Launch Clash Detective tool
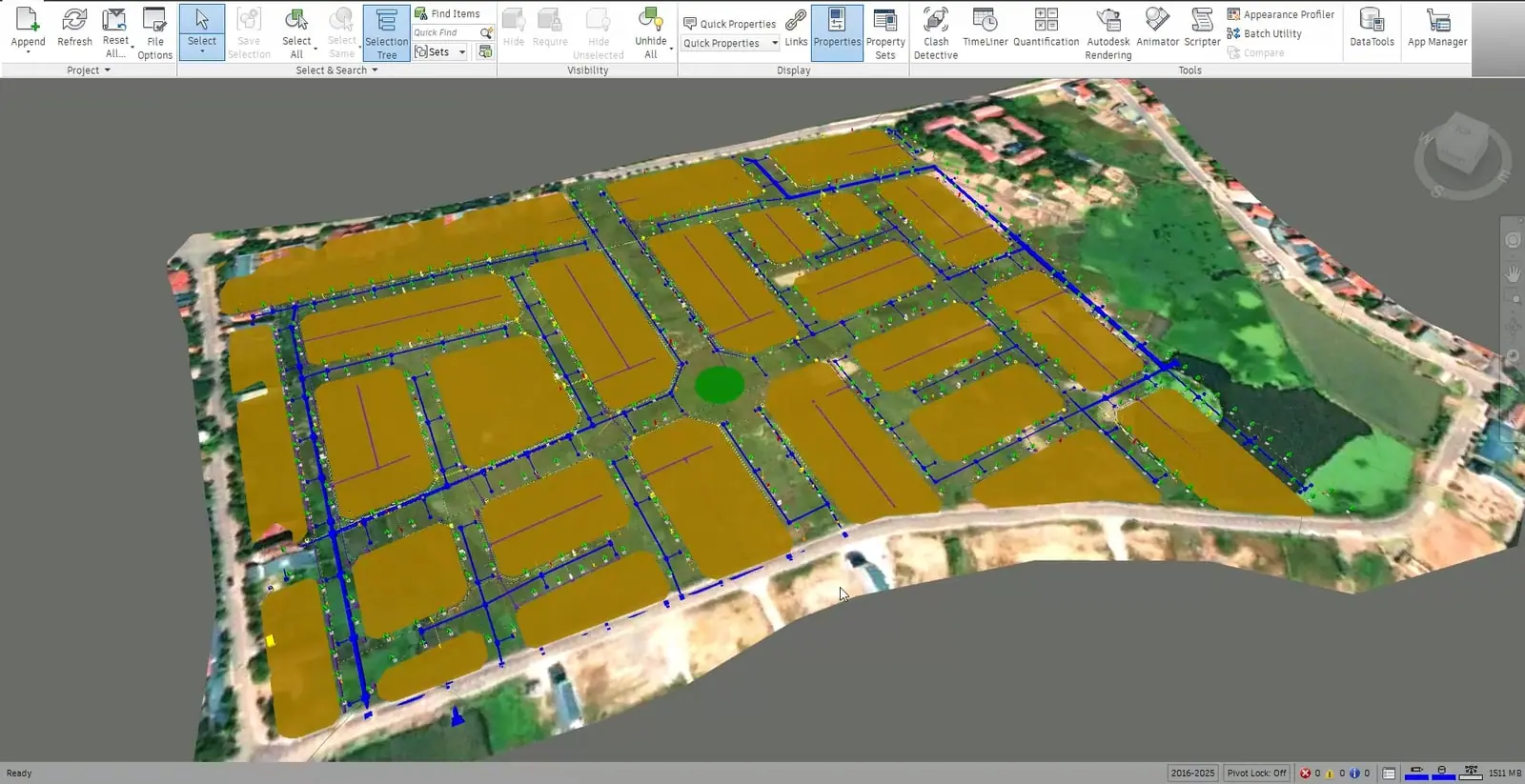Image resolution: width=1525 pixels, height=784 pixels. (936, 33)
